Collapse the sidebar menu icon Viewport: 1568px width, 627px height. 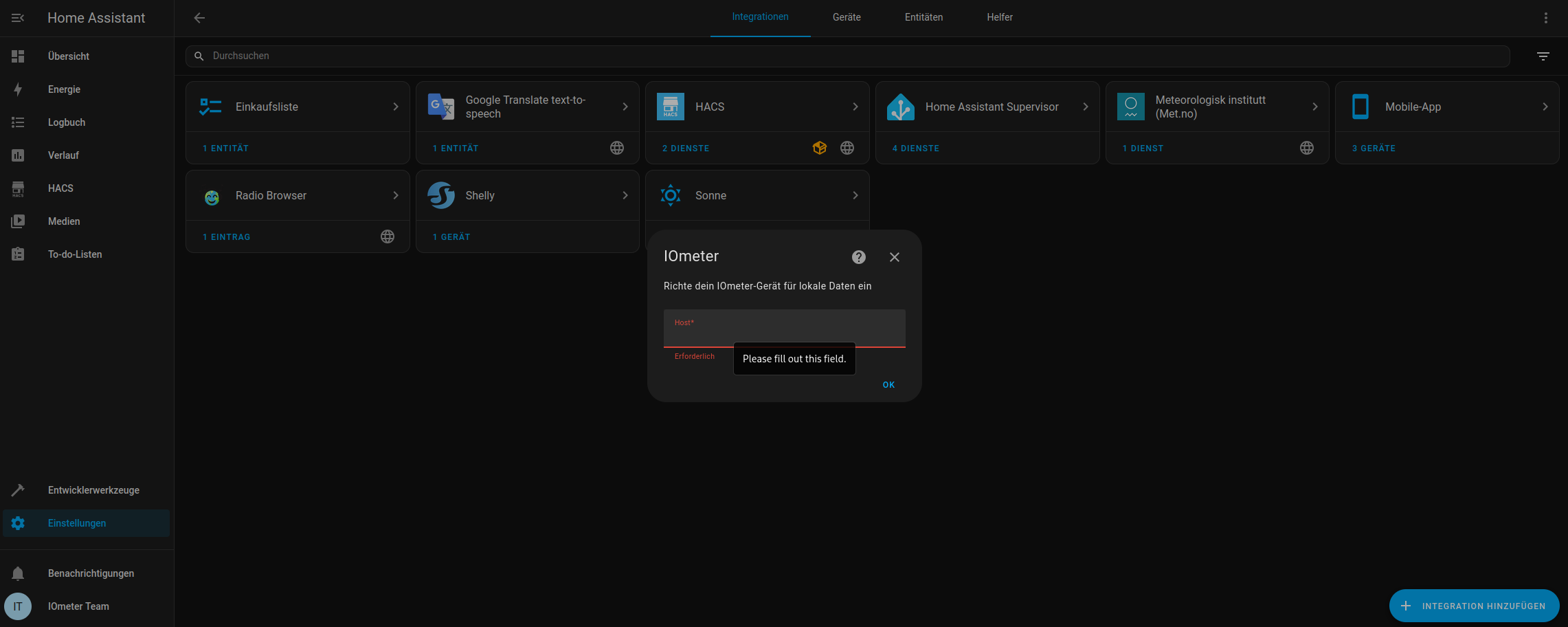point(18,18)
